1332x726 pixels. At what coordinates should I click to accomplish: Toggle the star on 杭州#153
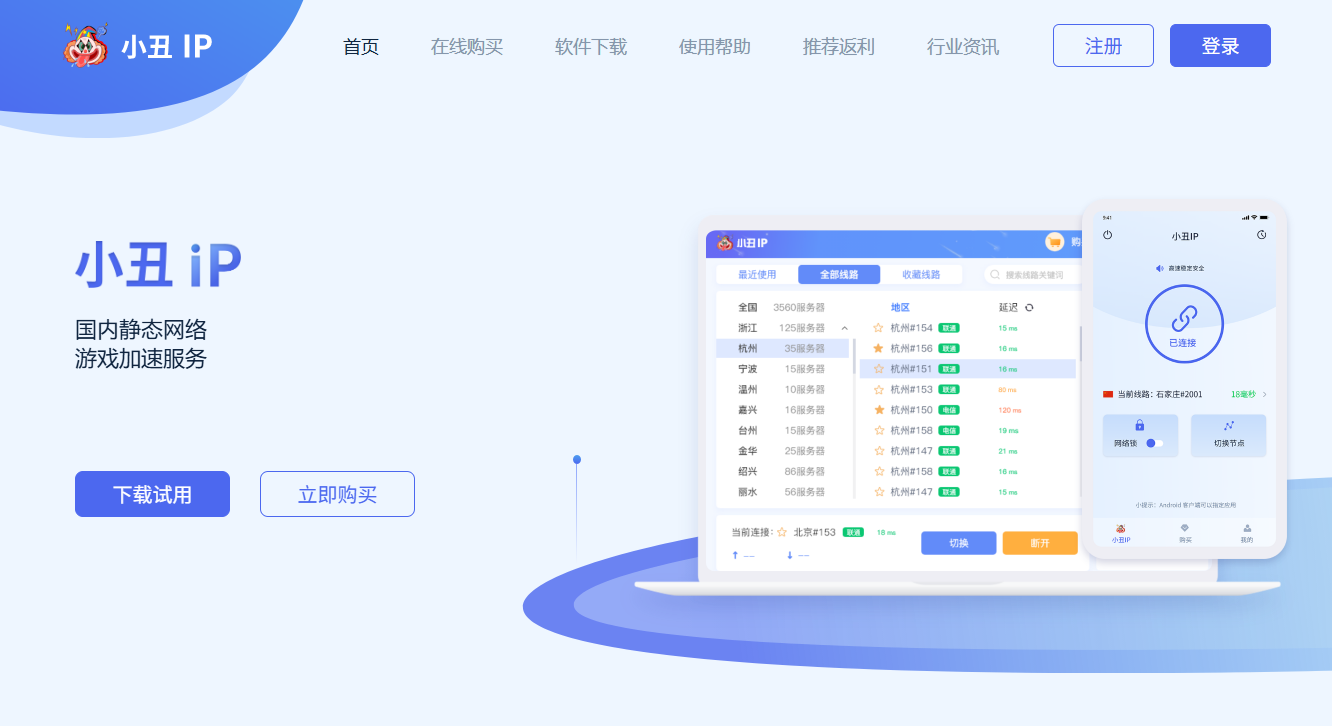point(879,389)
